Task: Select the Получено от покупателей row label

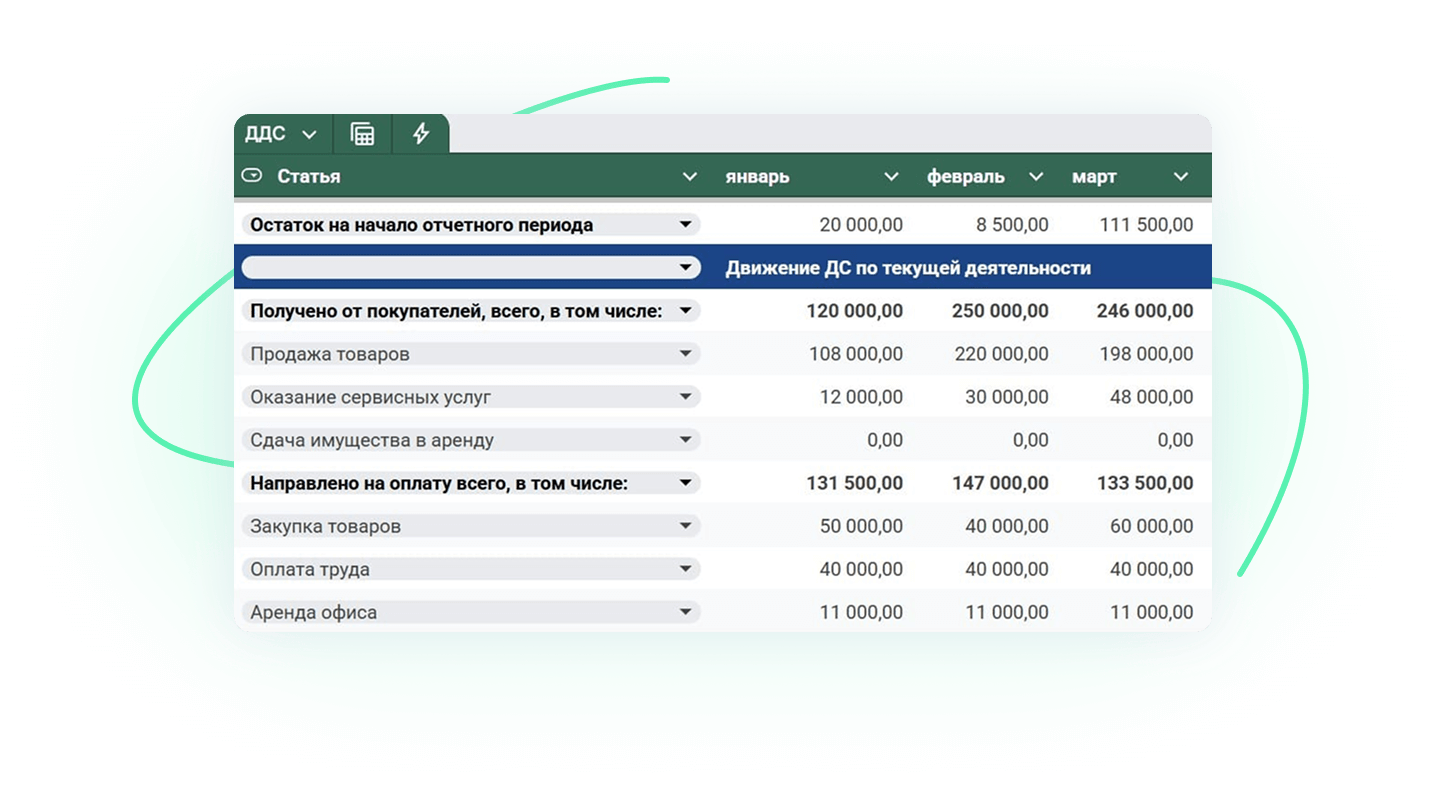Action: click(x=455, y=311)
